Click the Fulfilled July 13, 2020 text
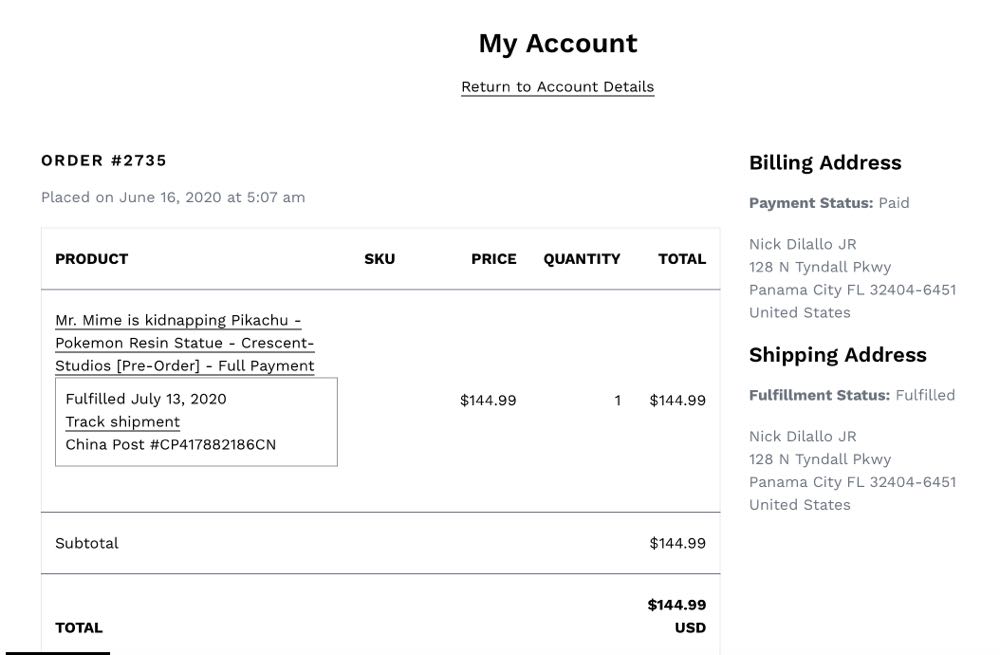This screenshot has height=655, width=1000. [146, 399]
